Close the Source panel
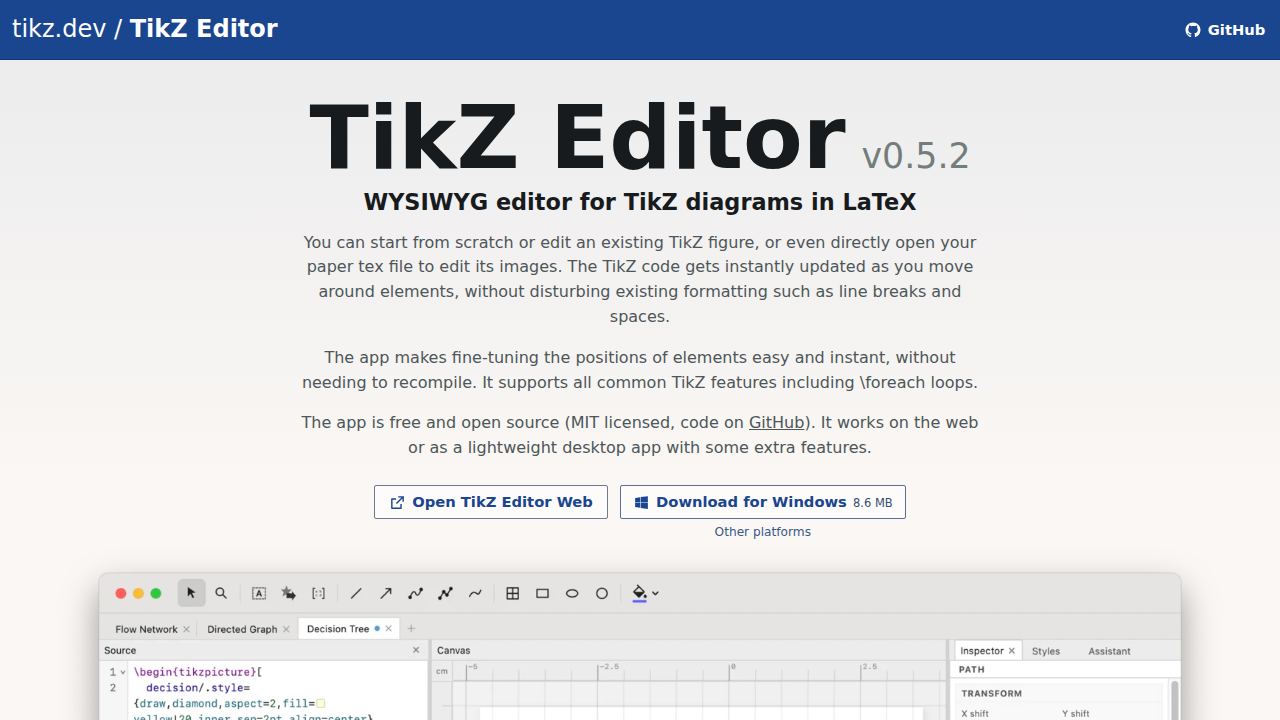1280x720 pixels. [x=416, y=650]
